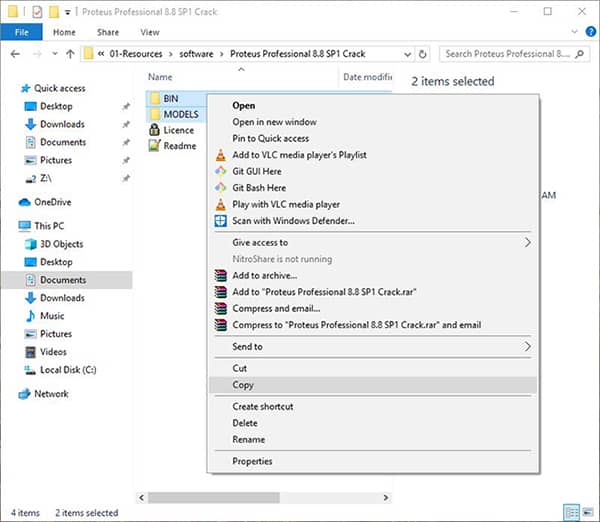Click the horizontal scrollbar right arrow
Screen dimensions: 600x522
(x=386, y=498)
